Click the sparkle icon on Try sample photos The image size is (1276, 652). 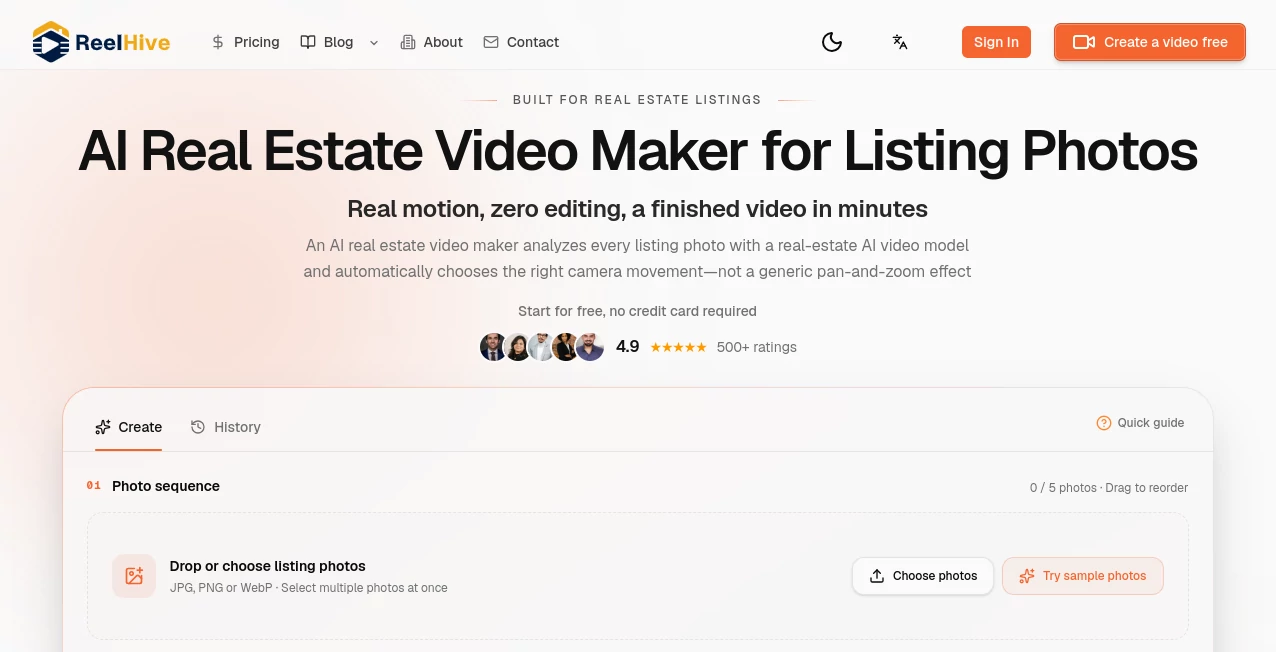point(1027,576)
